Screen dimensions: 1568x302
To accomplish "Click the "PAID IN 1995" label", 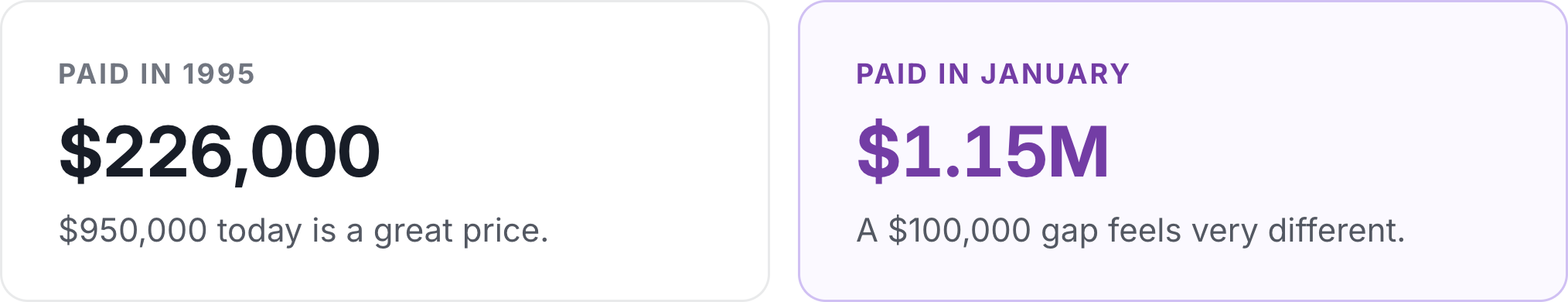I will click(156, 74).
